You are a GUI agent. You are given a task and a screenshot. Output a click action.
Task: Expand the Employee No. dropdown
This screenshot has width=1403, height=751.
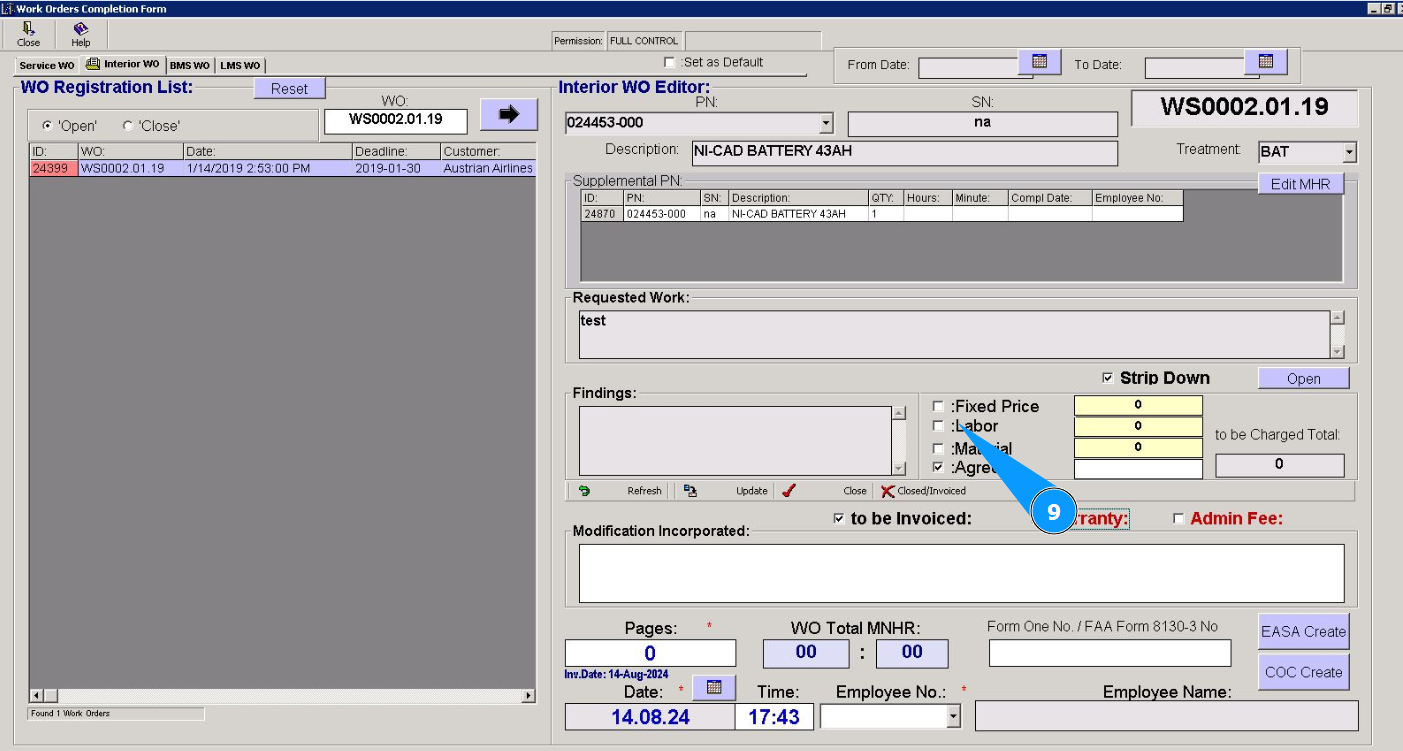click(x=953, y=716)
